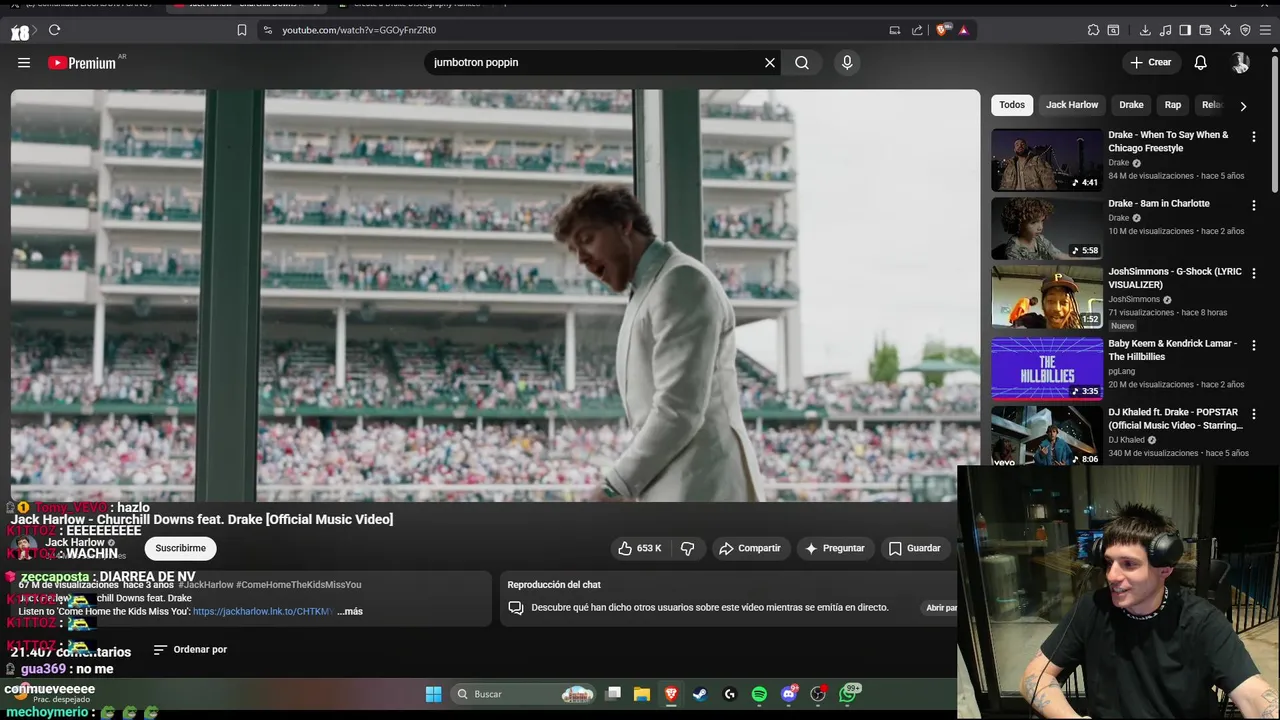Open Spotify from the taskbar
The width and height of the screenshot is (1280, 720).
click(x=759, y=694)
